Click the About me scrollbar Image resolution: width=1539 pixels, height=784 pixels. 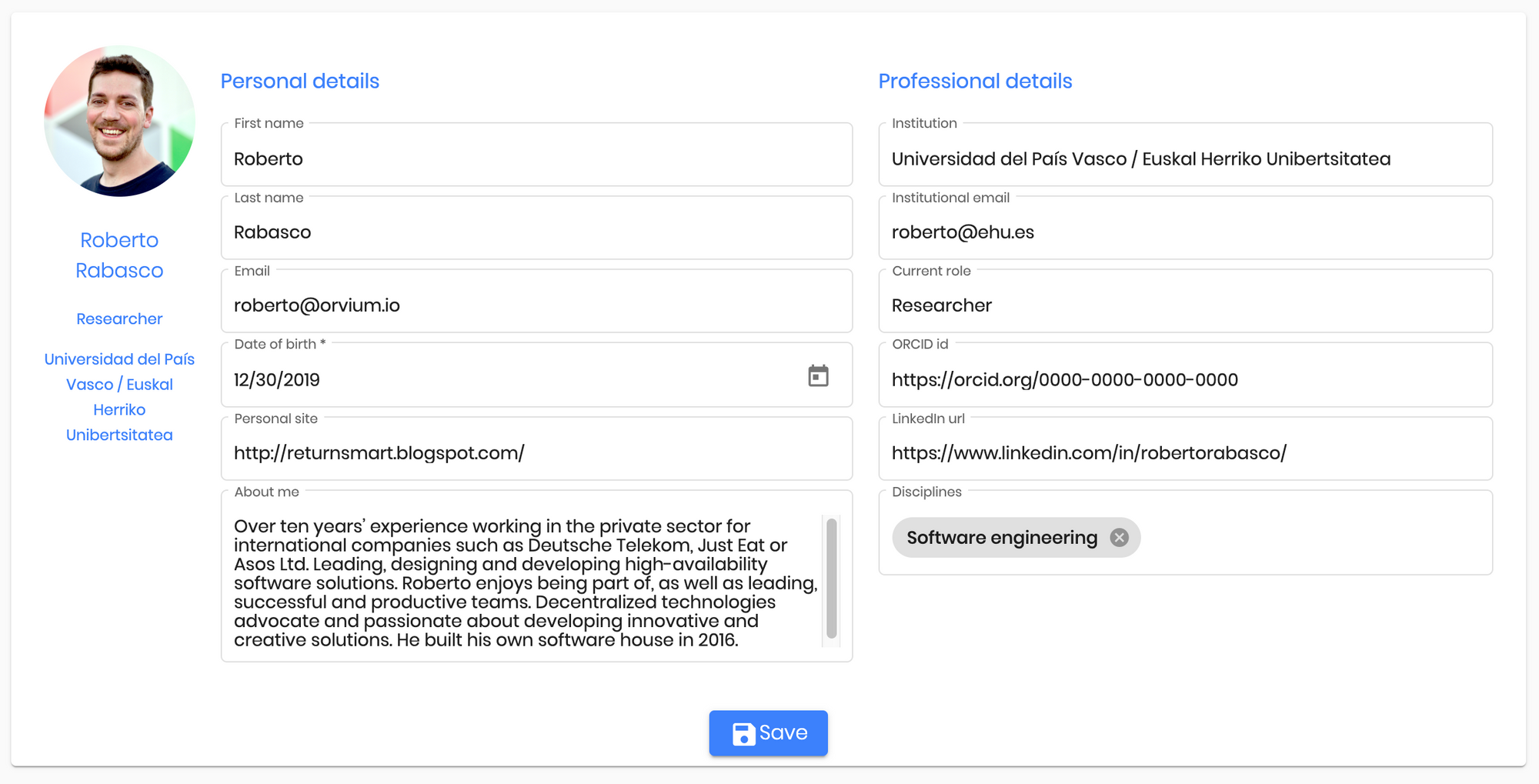tap(831, 579)
